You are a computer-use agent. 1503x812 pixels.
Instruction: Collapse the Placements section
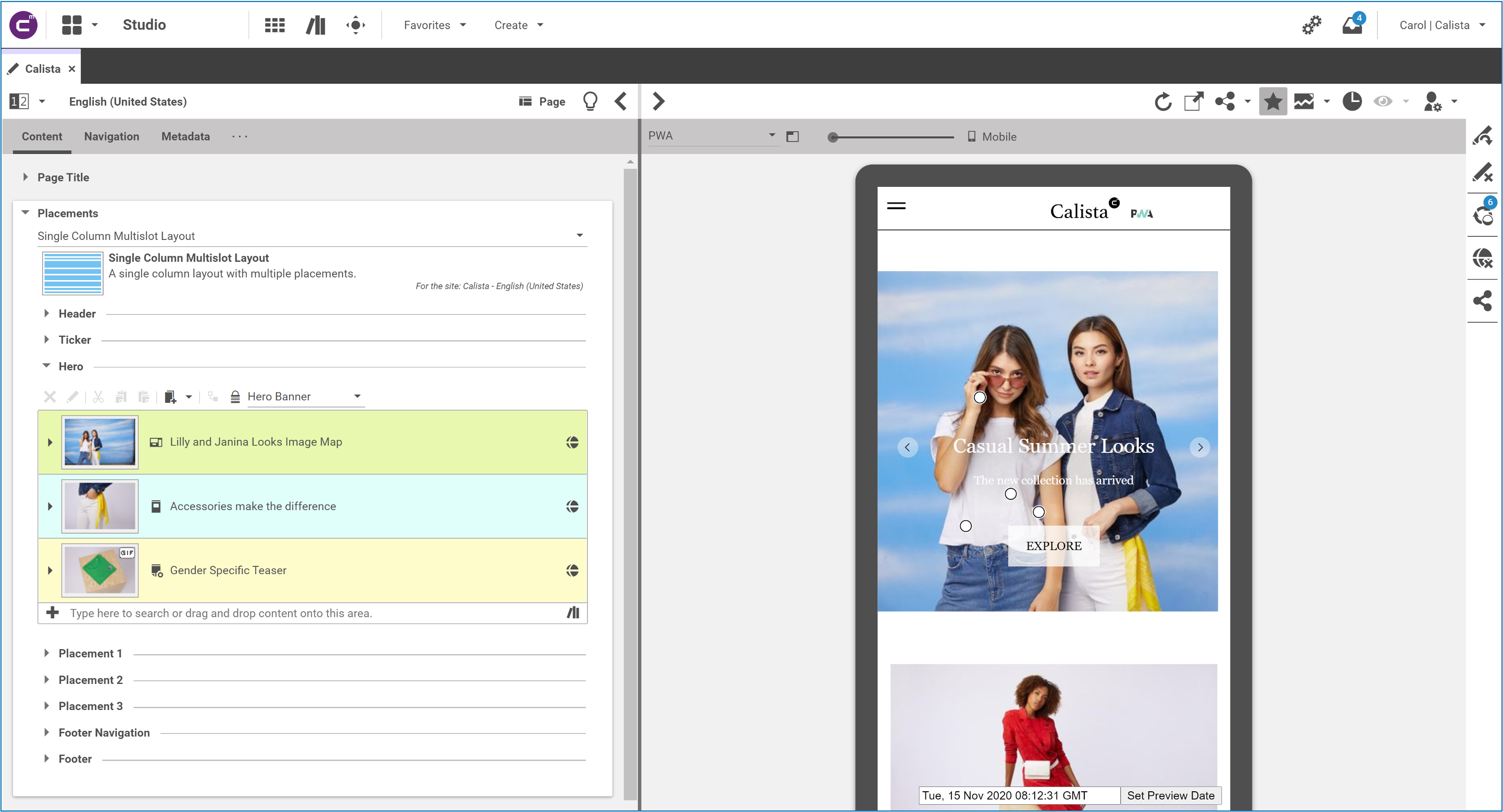point(25,213)
